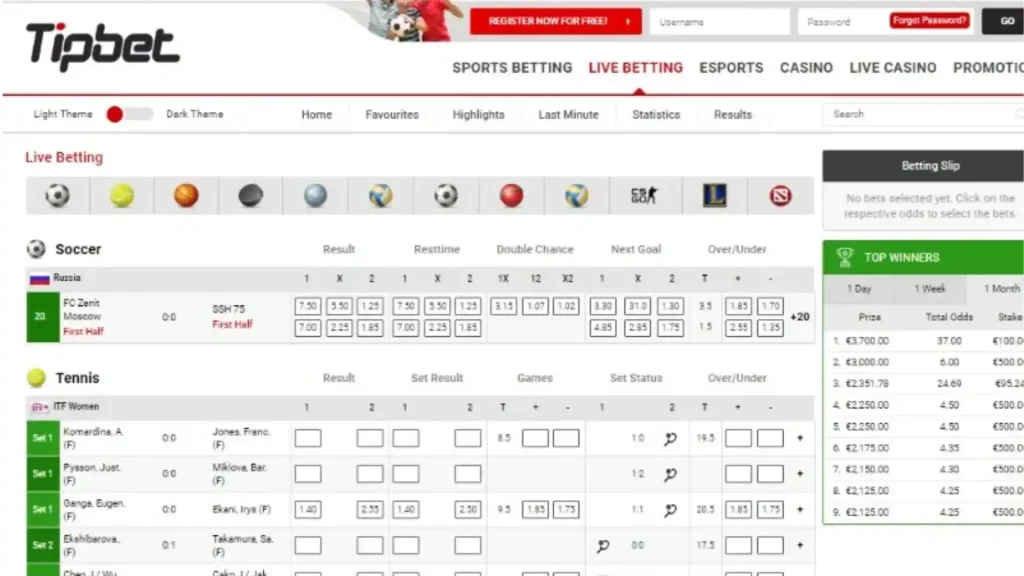
Task: Bet on Ekani set result odds 2.50
Action: tap(468, 509)
